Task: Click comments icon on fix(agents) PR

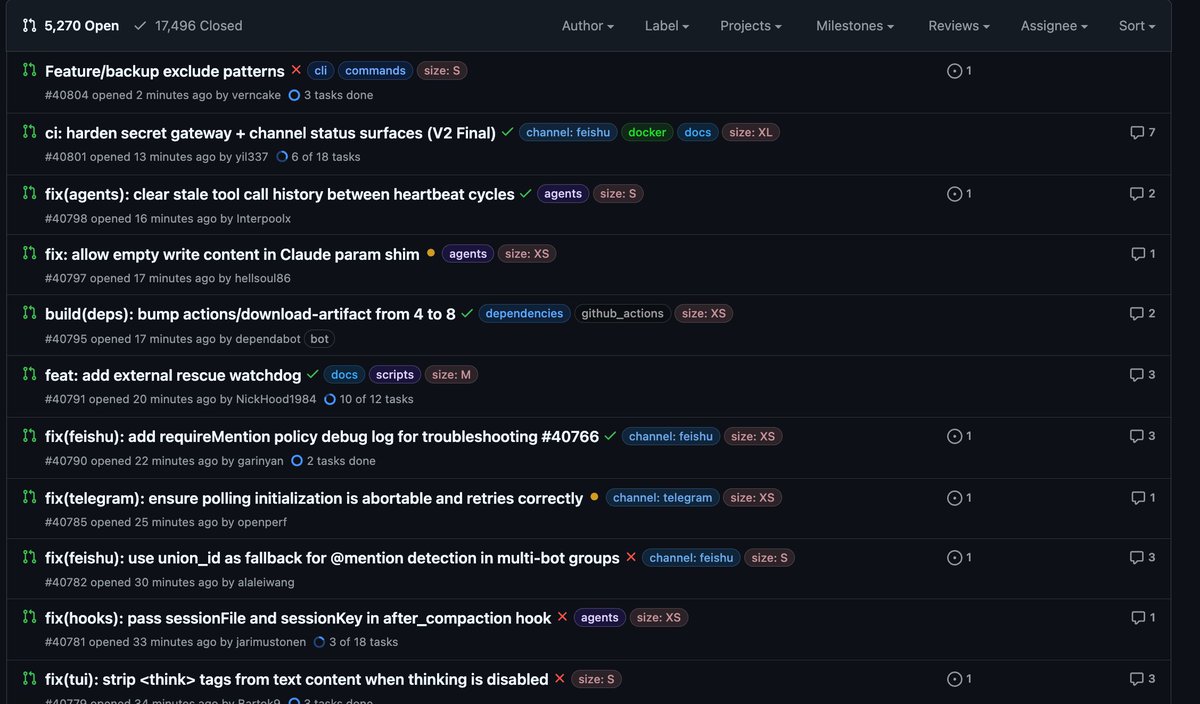Action: (x=1143, y=194)
